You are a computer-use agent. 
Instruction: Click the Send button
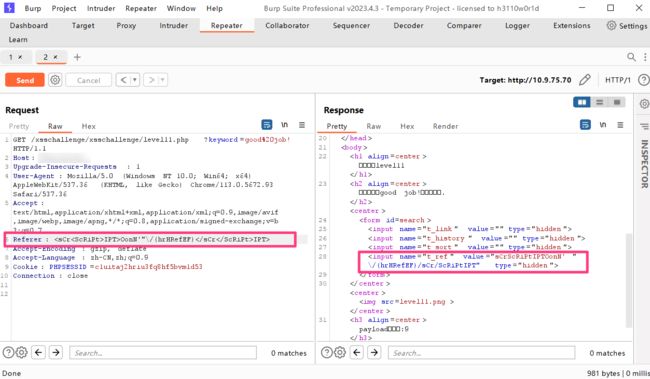(x=25, y=80)
